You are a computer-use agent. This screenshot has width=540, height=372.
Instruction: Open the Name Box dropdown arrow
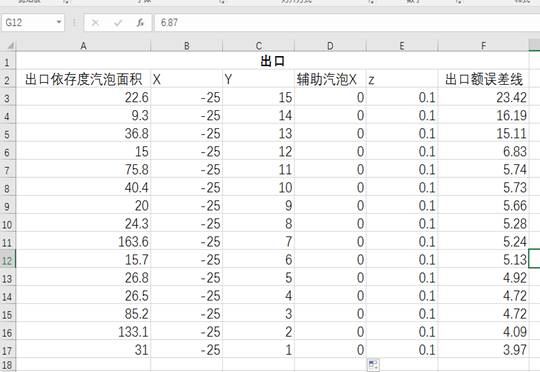coord(59,22)
